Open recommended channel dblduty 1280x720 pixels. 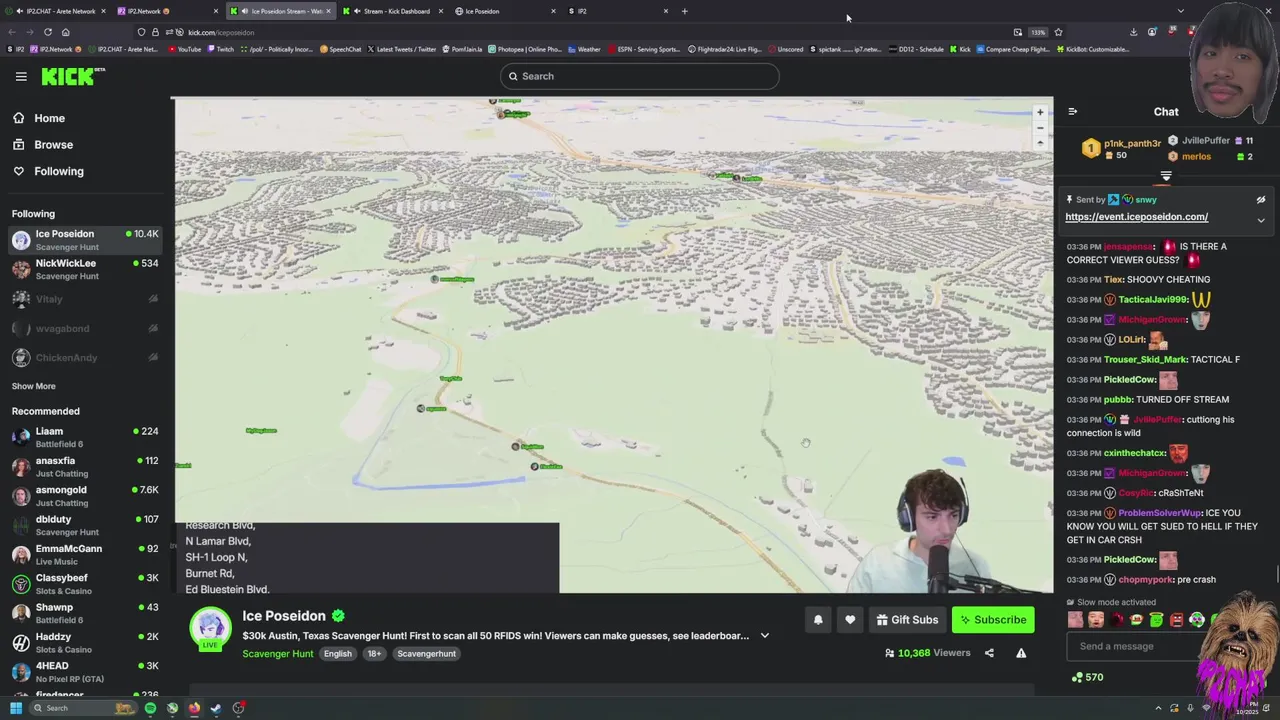point(85,525)
